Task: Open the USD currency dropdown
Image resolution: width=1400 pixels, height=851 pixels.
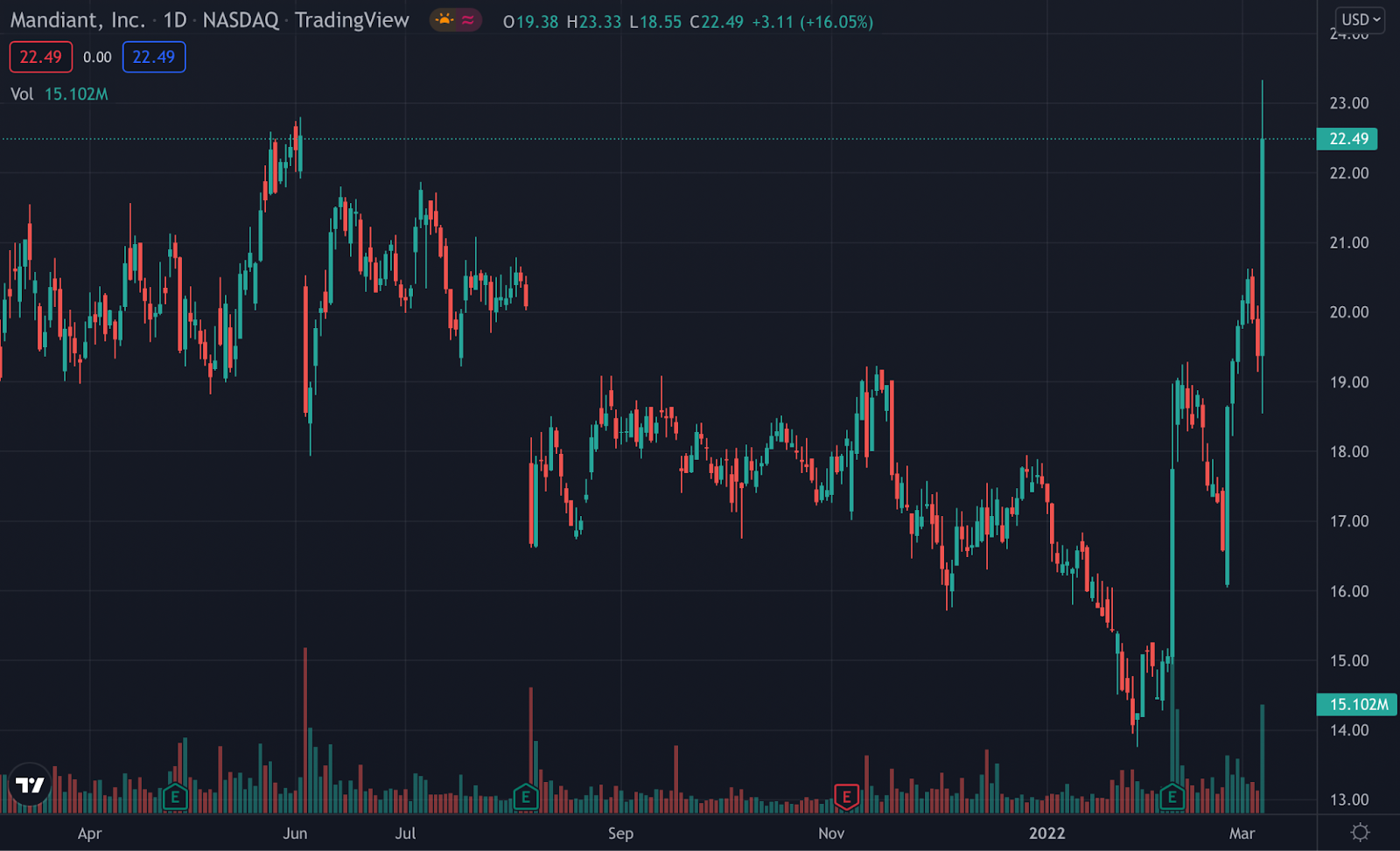Action: coord(1361,19)
